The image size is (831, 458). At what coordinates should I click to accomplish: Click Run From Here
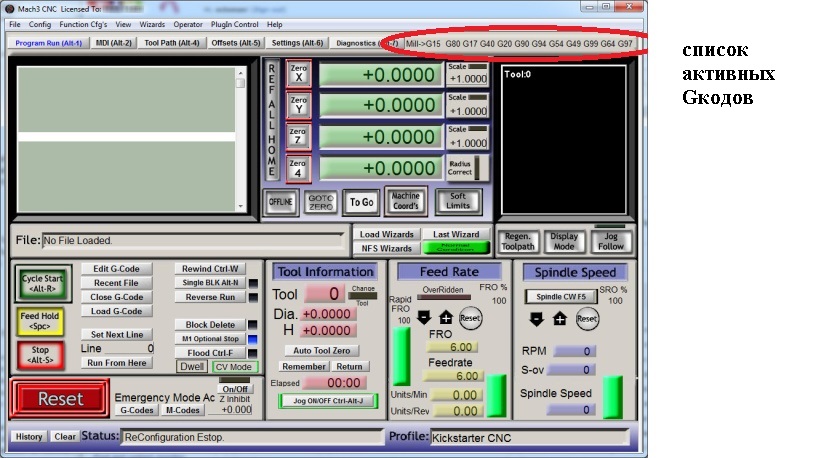(117, 363)
